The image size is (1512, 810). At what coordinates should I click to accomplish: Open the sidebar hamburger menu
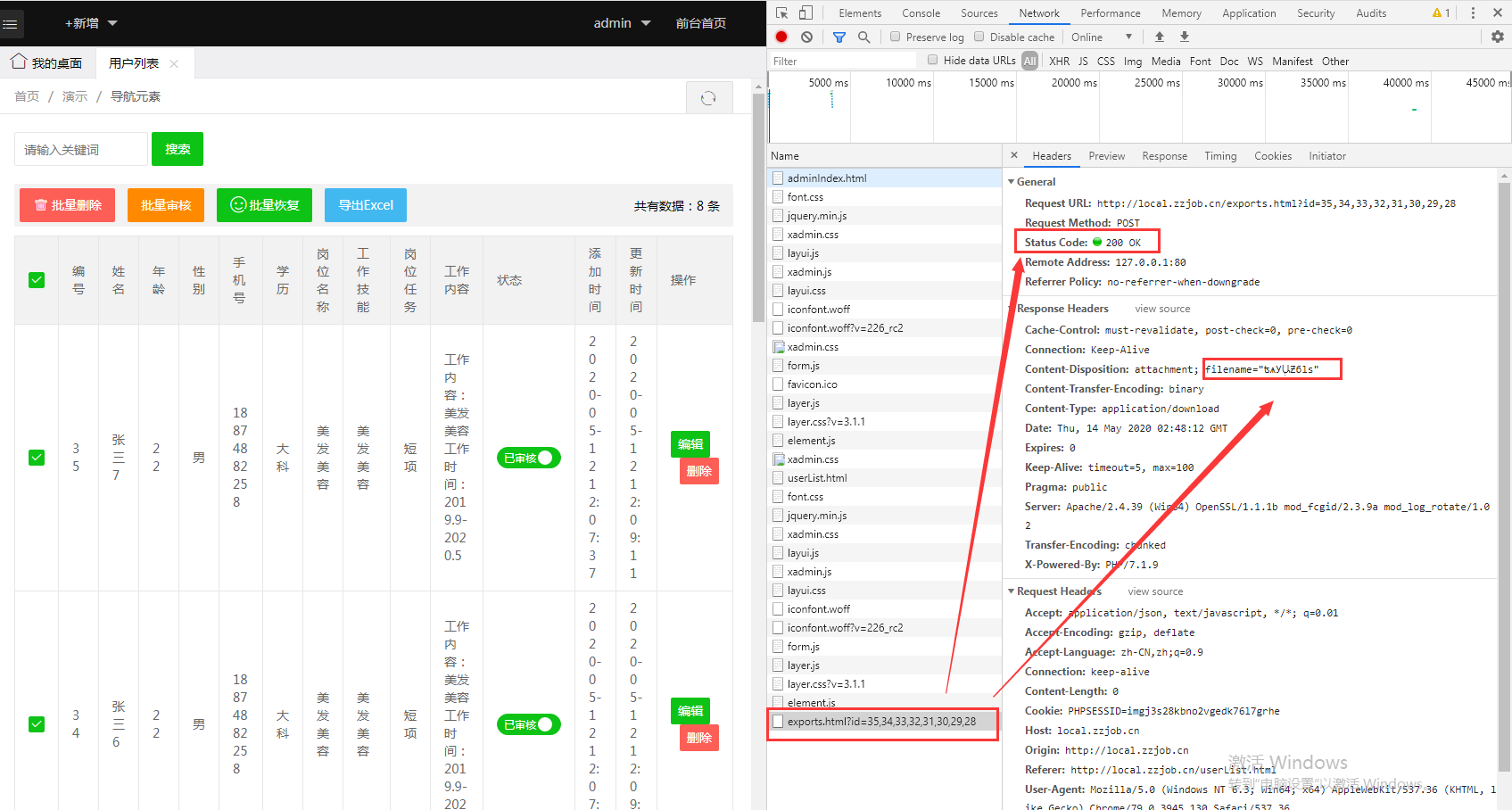click(12, 23)
